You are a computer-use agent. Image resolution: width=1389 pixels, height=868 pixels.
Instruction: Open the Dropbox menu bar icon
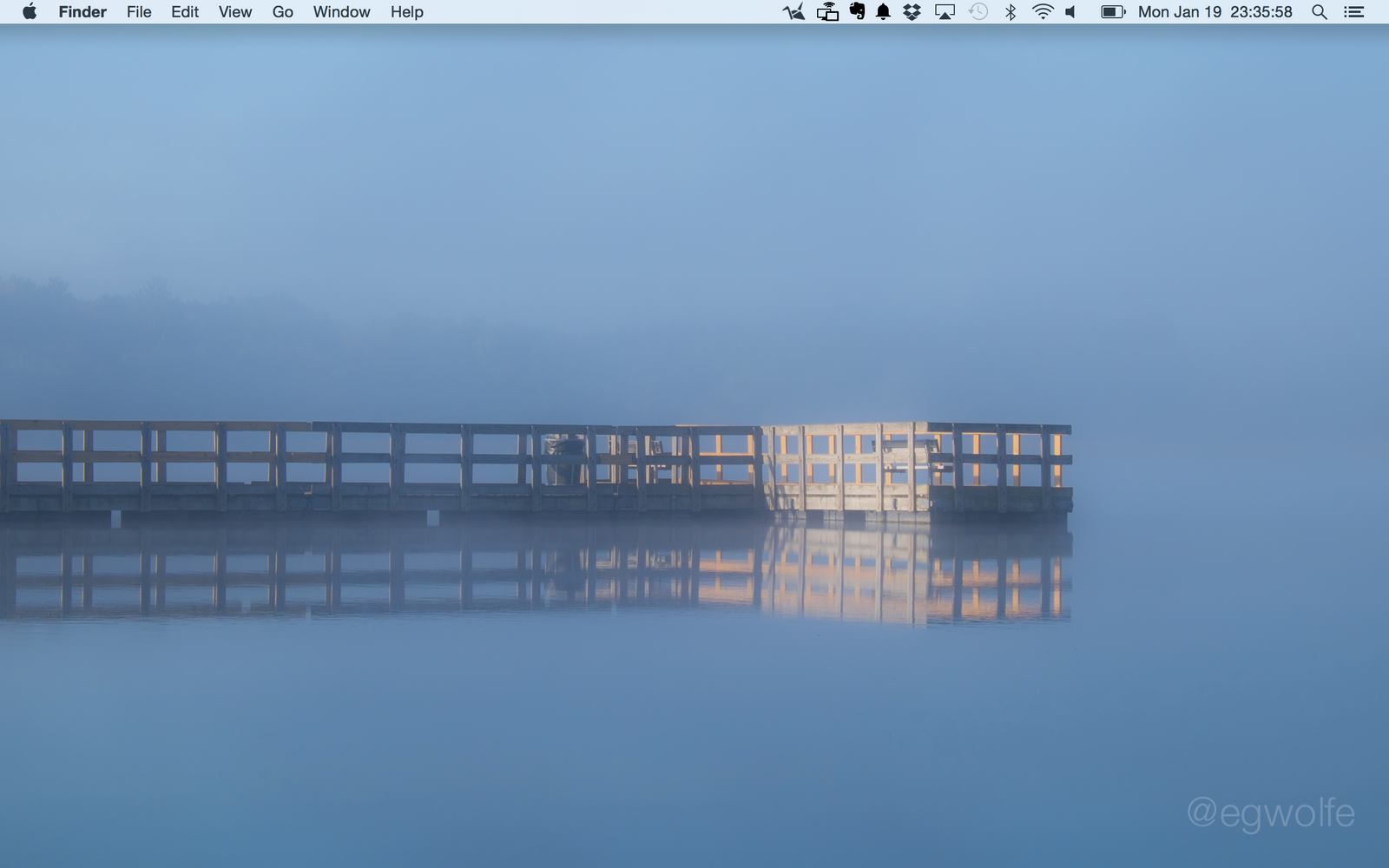(912, 12)
